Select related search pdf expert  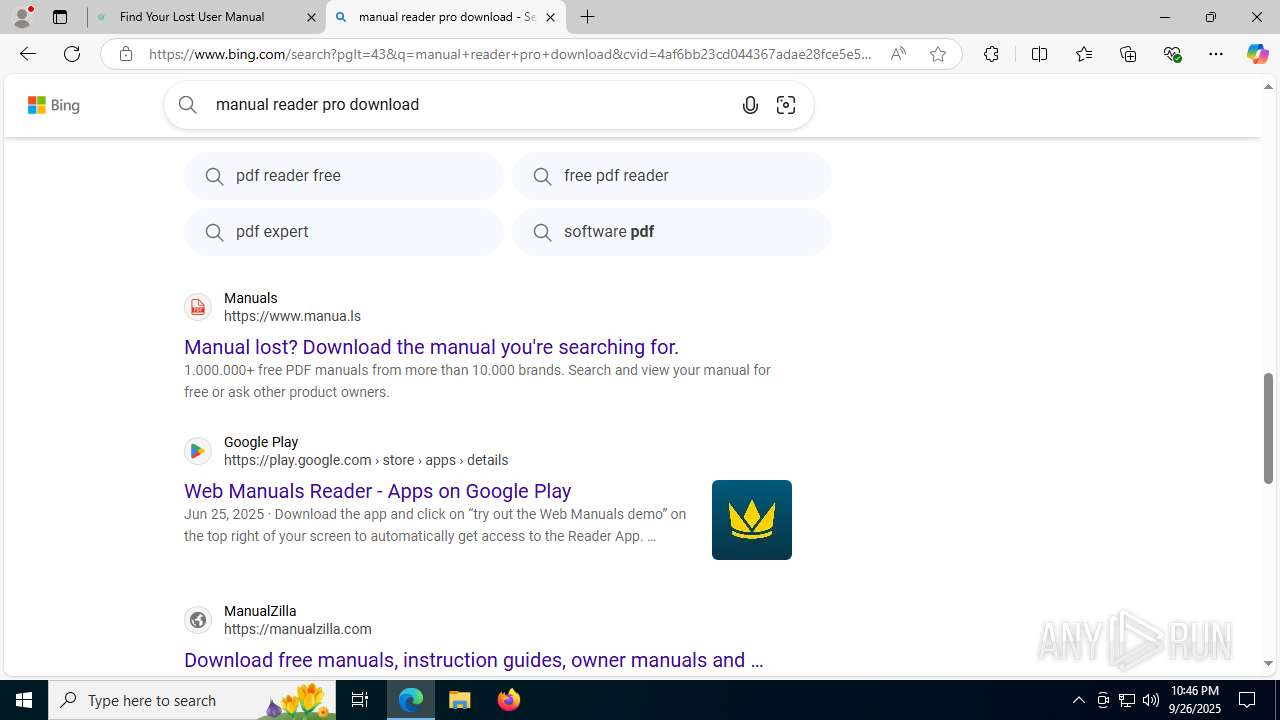(x=344, y=232)
